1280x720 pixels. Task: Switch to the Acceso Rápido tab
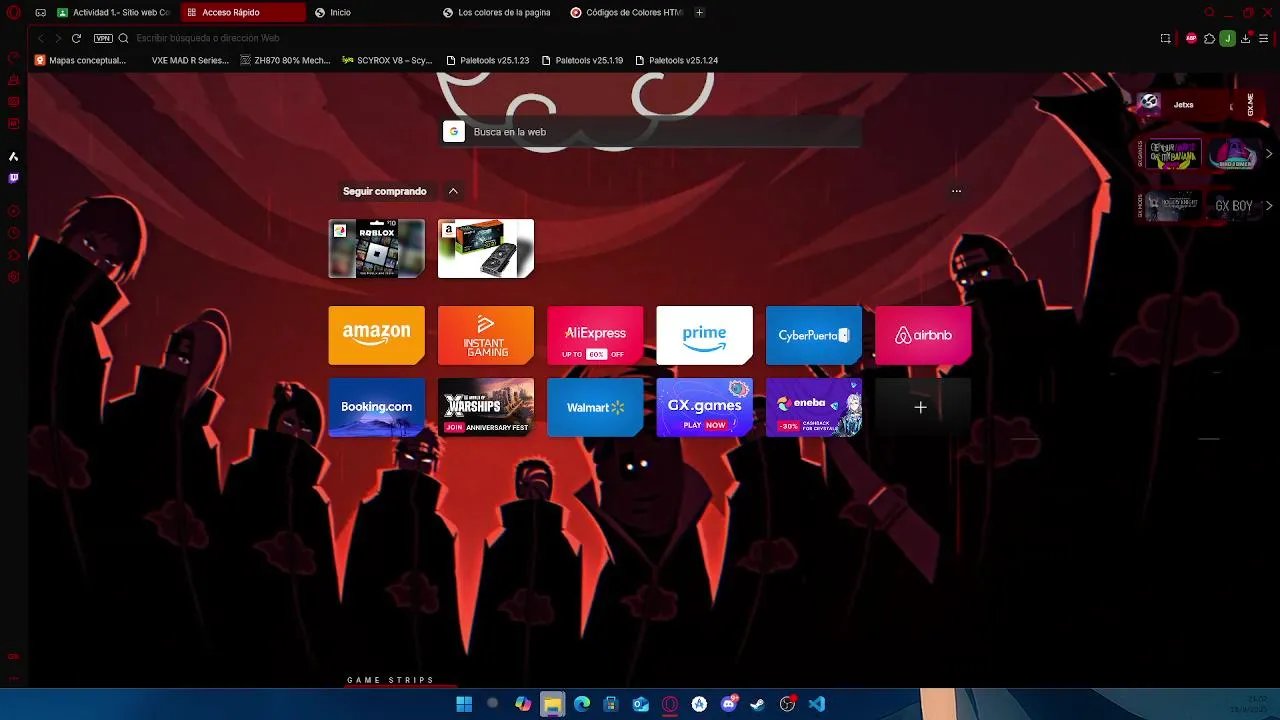pyautogui.click(x=243, y=12)
